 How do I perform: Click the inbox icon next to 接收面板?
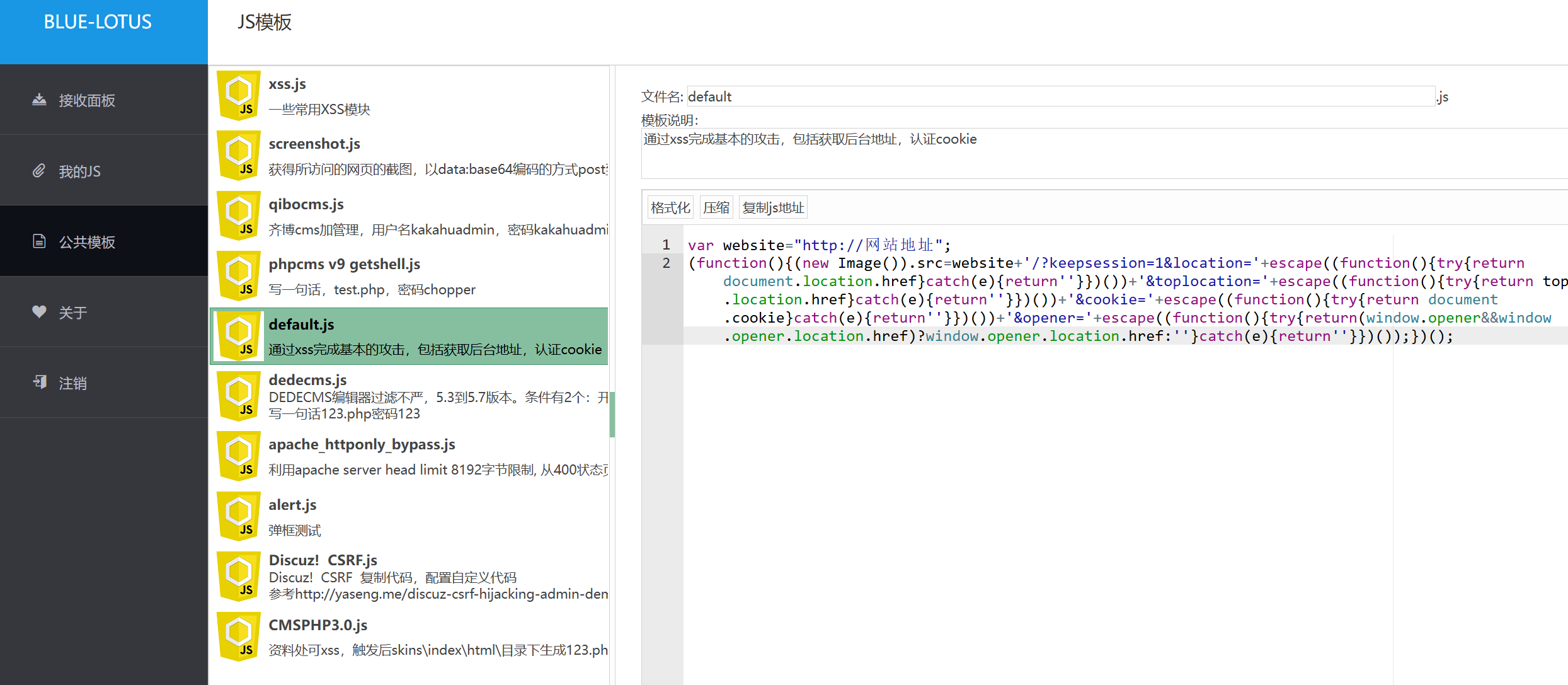(39, 100)
